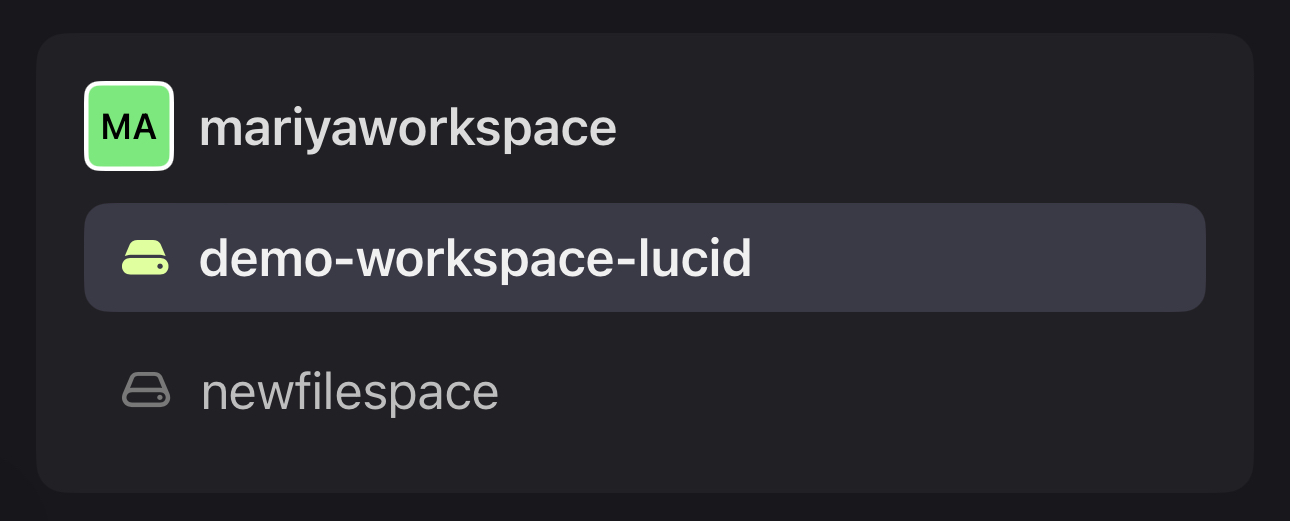The height and width of the screenshot is (521, 1290).
Task: Click the bold demo-workspace-lucid text label
Action: coord(475,258)
